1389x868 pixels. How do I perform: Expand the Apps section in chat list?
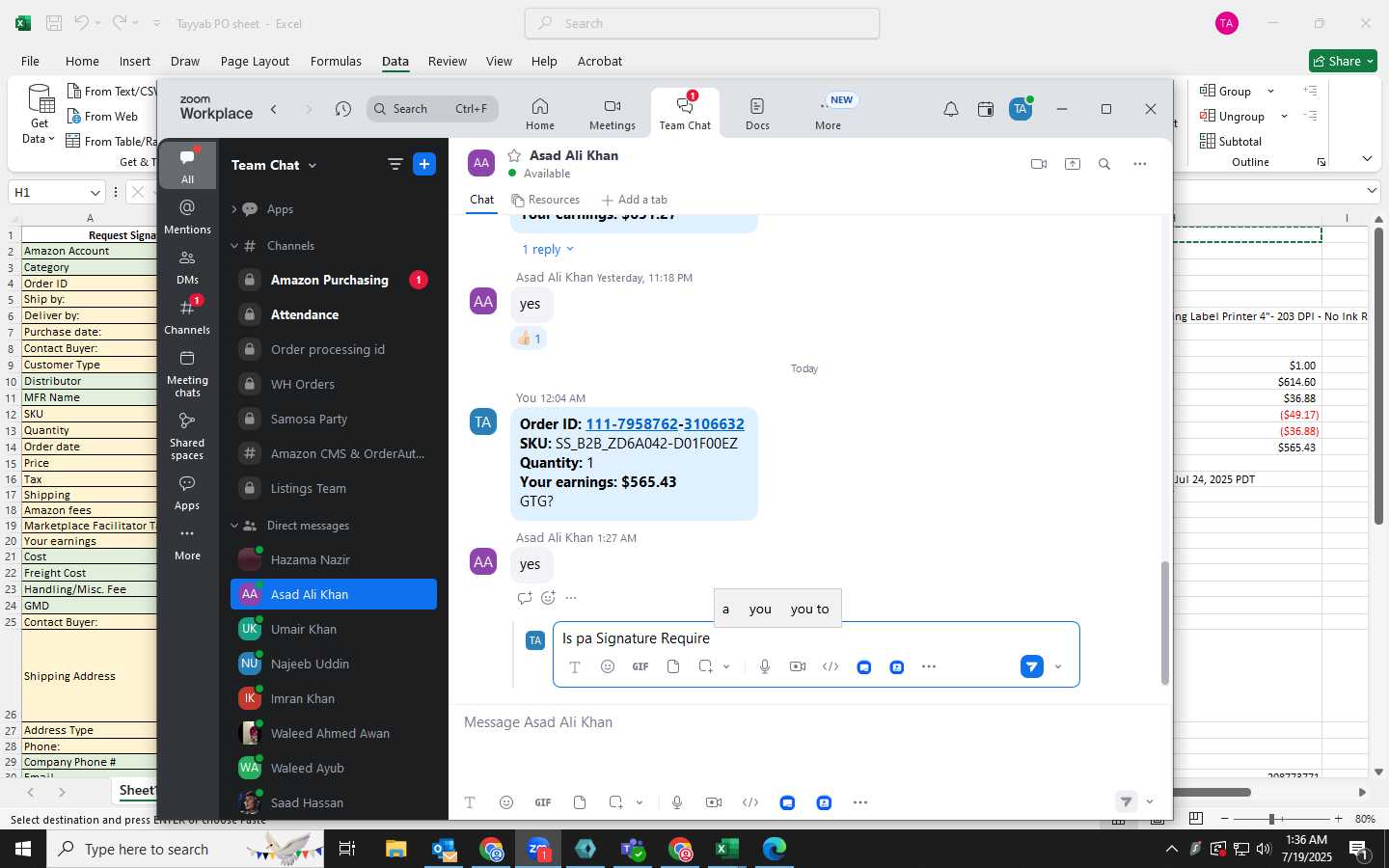click(234, 209)
